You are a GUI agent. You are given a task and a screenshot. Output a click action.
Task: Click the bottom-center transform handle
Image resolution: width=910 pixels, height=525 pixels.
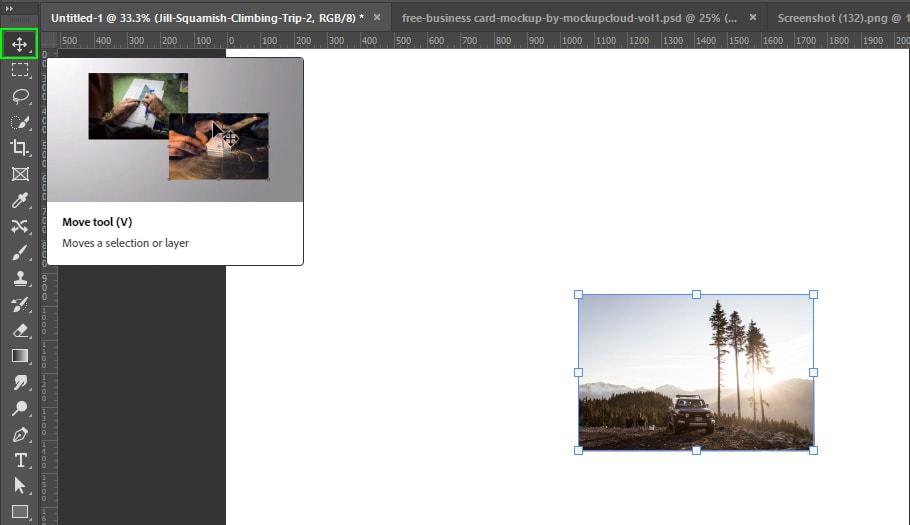[x=696, y=450]
